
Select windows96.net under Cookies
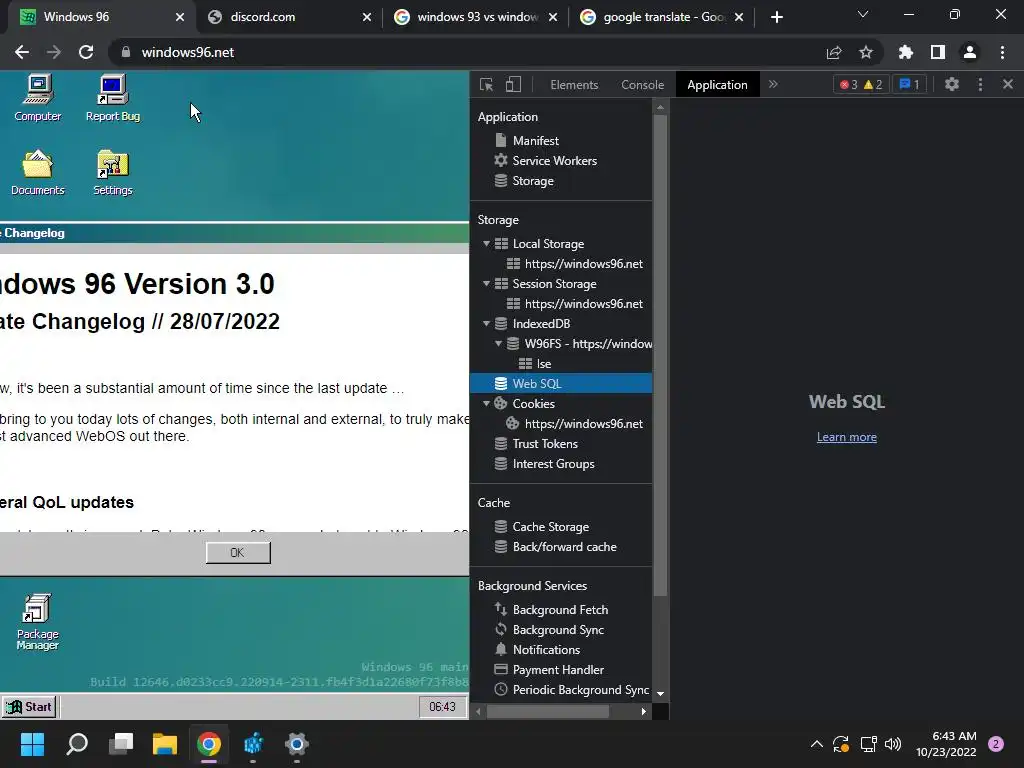[583, 424]
